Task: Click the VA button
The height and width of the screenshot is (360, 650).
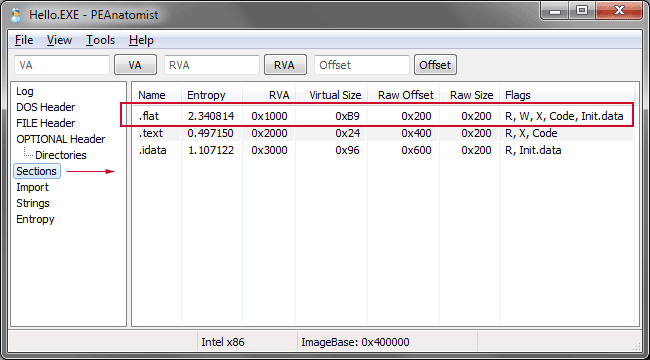Action: 136,65
